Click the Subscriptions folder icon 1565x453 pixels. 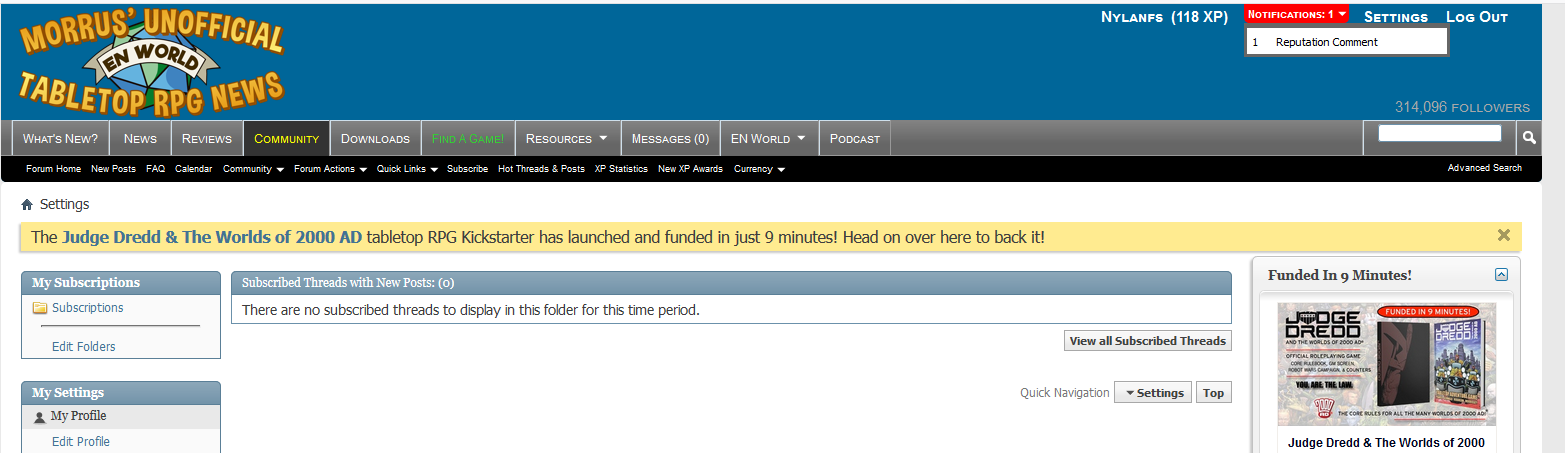pos(40,308)
